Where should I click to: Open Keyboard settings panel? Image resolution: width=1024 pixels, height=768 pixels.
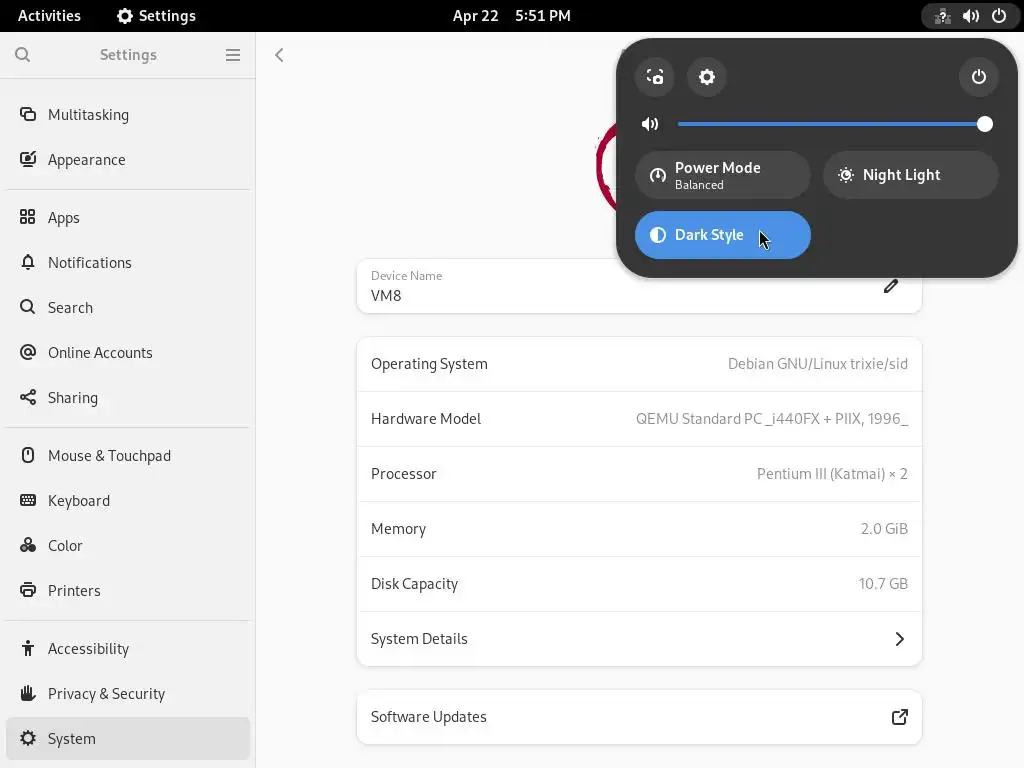coord(128,501)
